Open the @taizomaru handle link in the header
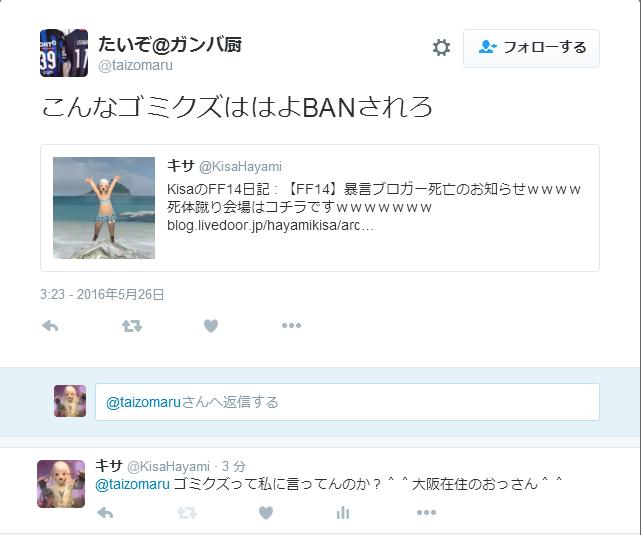This screenshot has height=535, width=641. 135,65
